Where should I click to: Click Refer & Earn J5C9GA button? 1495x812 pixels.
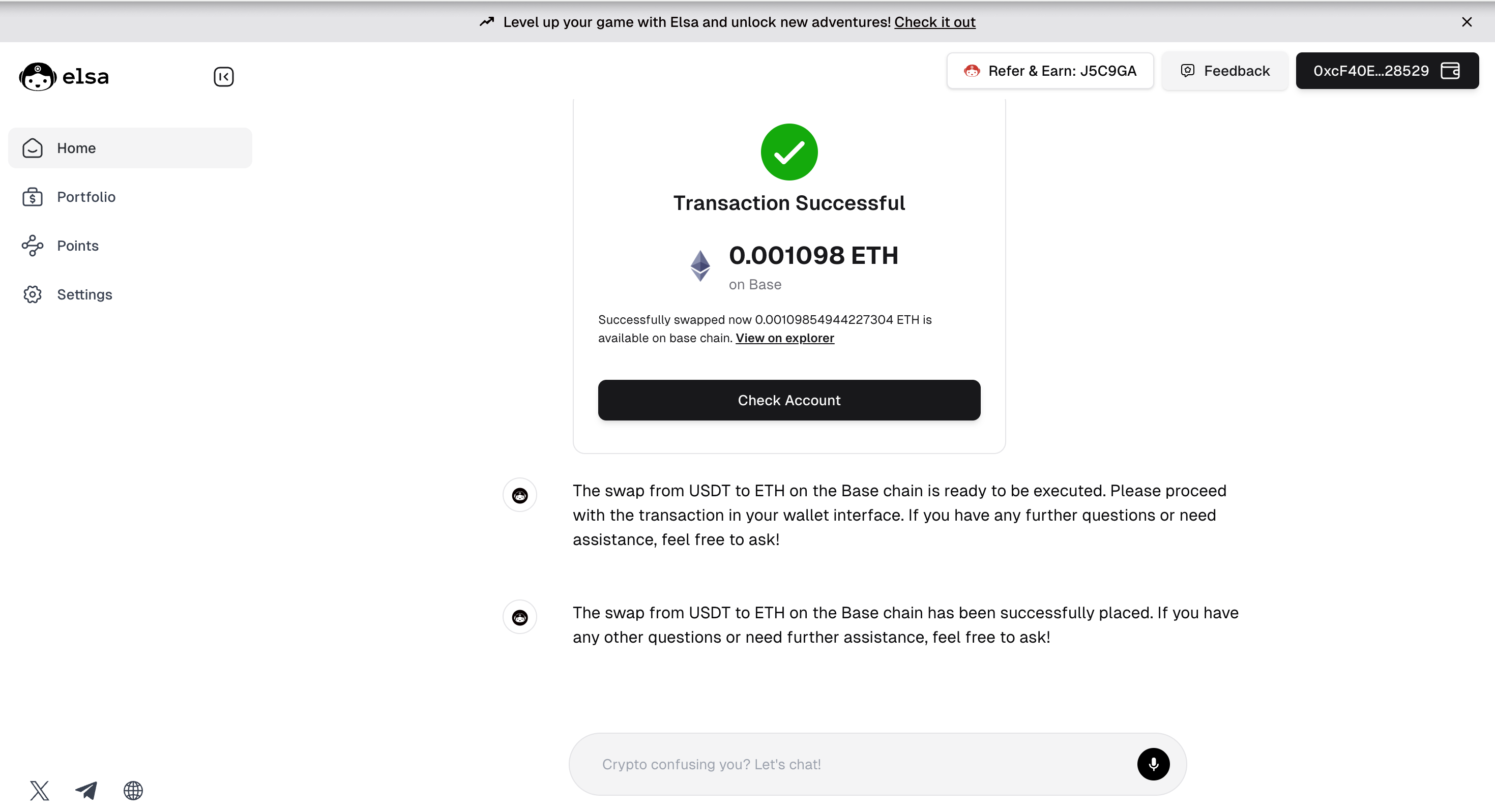point(1050,71)
